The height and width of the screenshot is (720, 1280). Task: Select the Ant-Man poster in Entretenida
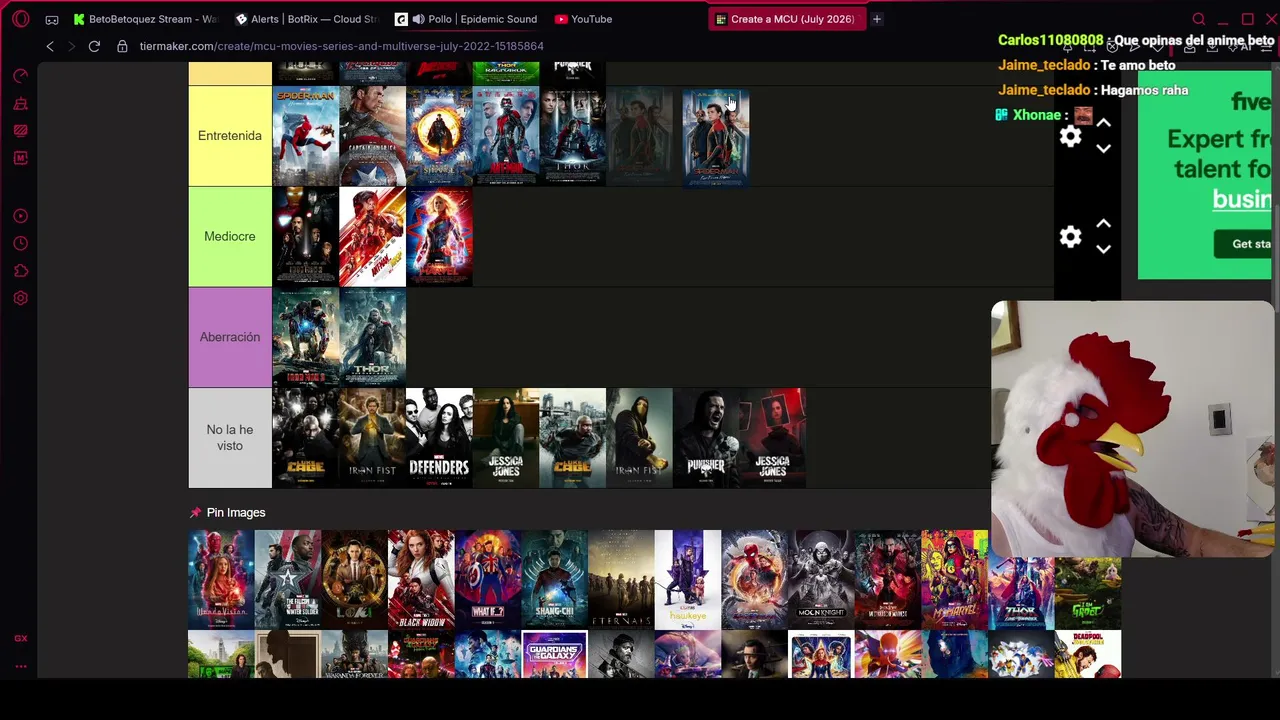click(x=506, y=136)
